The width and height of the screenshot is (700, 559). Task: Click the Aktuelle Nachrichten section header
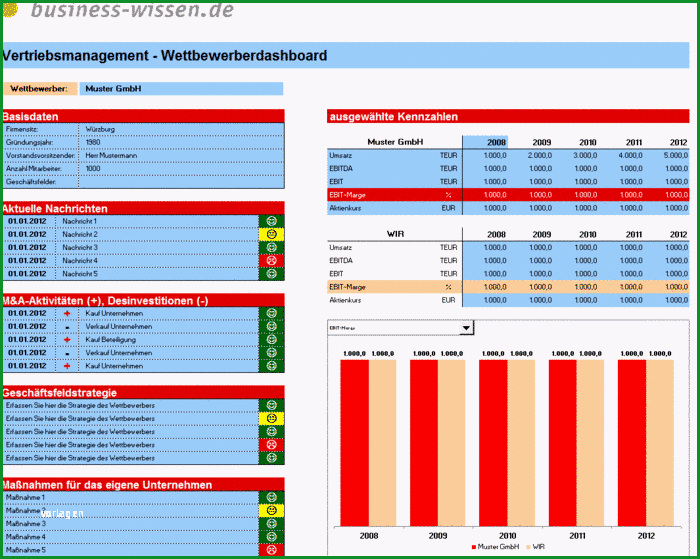click(143, 208)
